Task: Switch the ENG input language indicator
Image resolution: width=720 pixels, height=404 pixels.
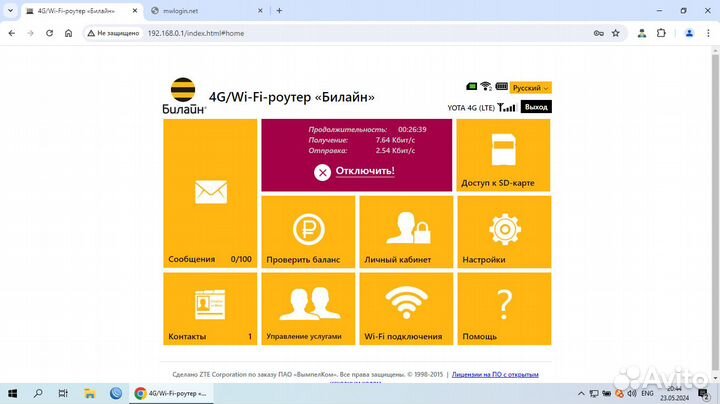Action: pos(647,393)
